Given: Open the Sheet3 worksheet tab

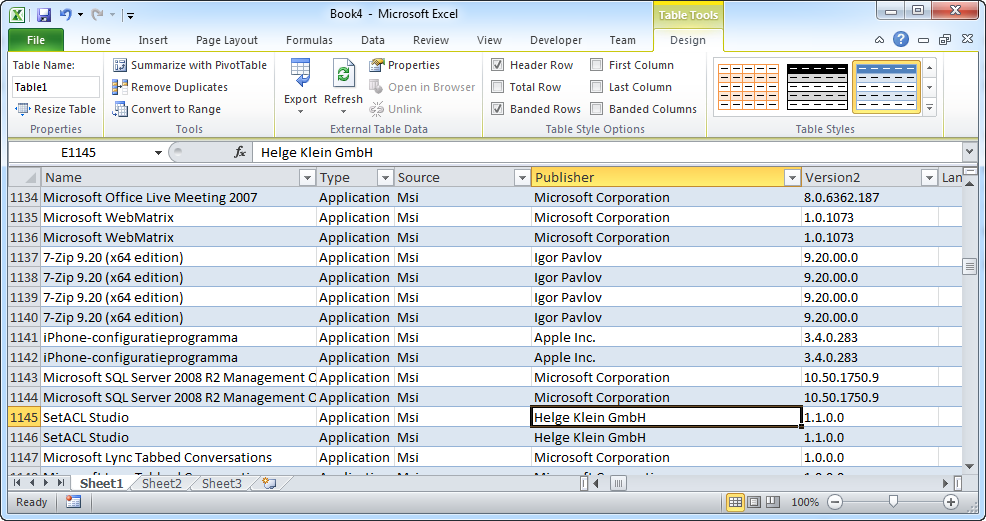Looking at the screenshot, I should pos(221,483).
